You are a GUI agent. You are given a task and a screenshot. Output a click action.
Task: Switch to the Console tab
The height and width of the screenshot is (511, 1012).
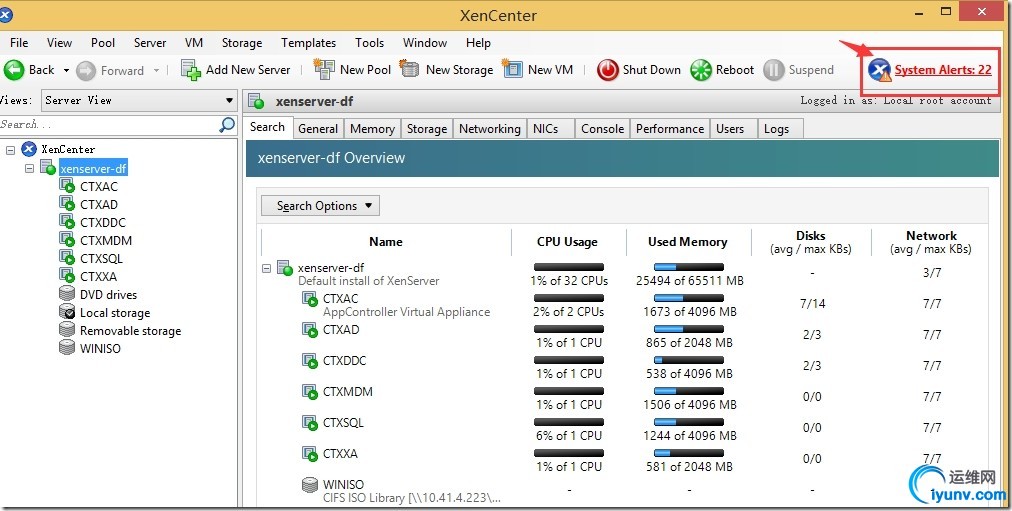[602, 128]
